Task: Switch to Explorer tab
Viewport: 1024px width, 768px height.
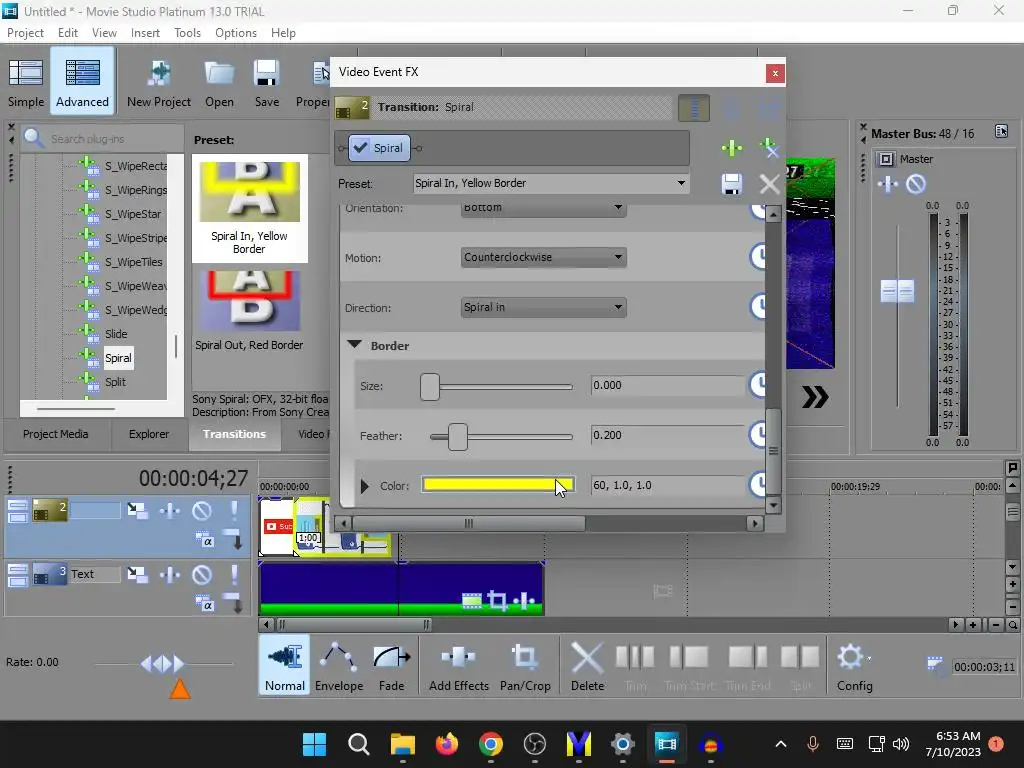Action: click(x=149, y=434)
